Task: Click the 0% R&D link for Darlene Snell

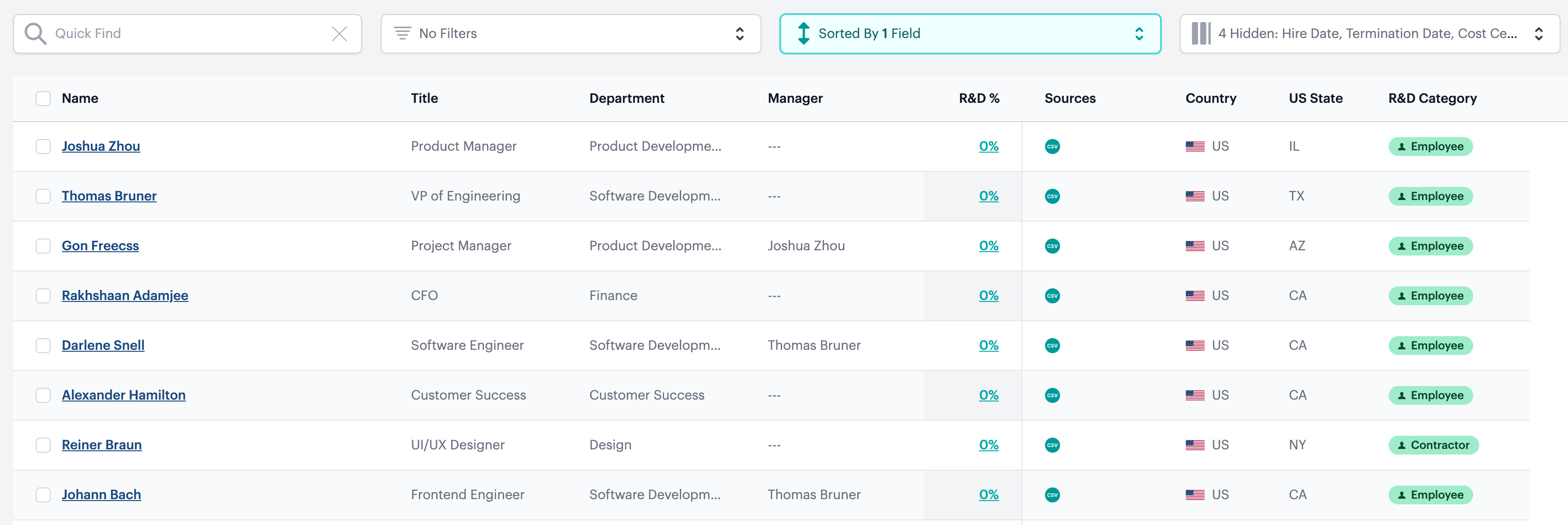Action: [989, 345]
